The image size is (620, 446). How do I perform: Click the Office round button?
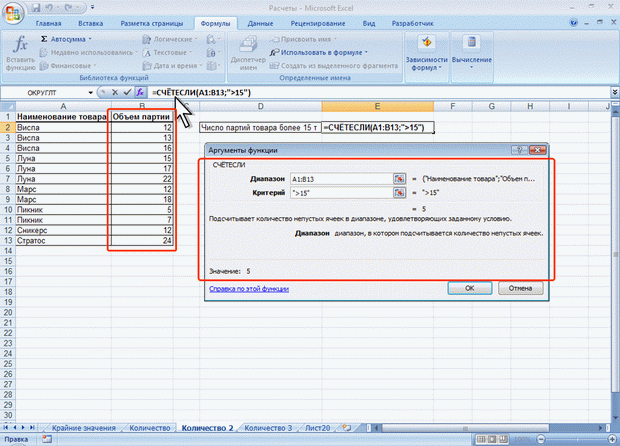13,12
